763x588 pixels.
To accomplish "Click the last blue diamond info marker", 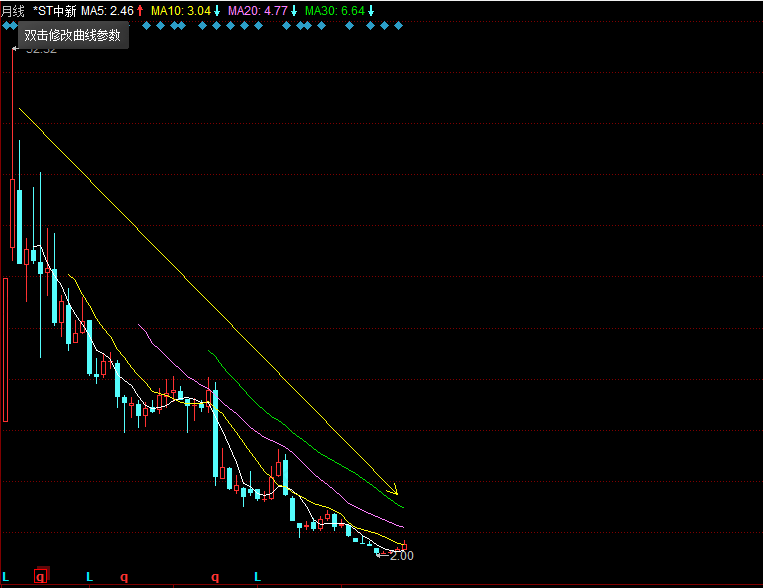I will (x=399, y=26).
